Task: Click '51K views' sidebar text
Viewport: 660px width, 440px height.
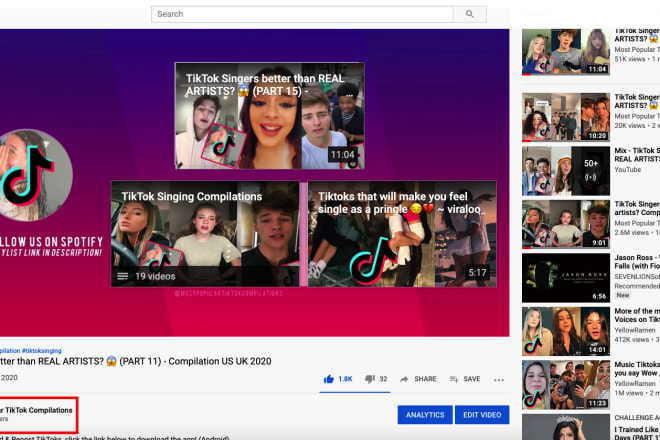Action: pyautogui.click(x=630, y=59)
